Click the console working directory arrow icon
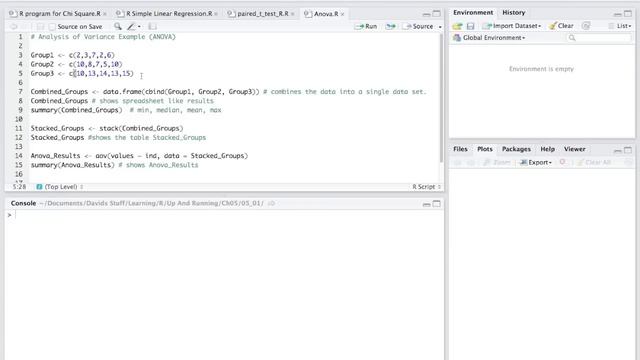 (x=271, y=203)
